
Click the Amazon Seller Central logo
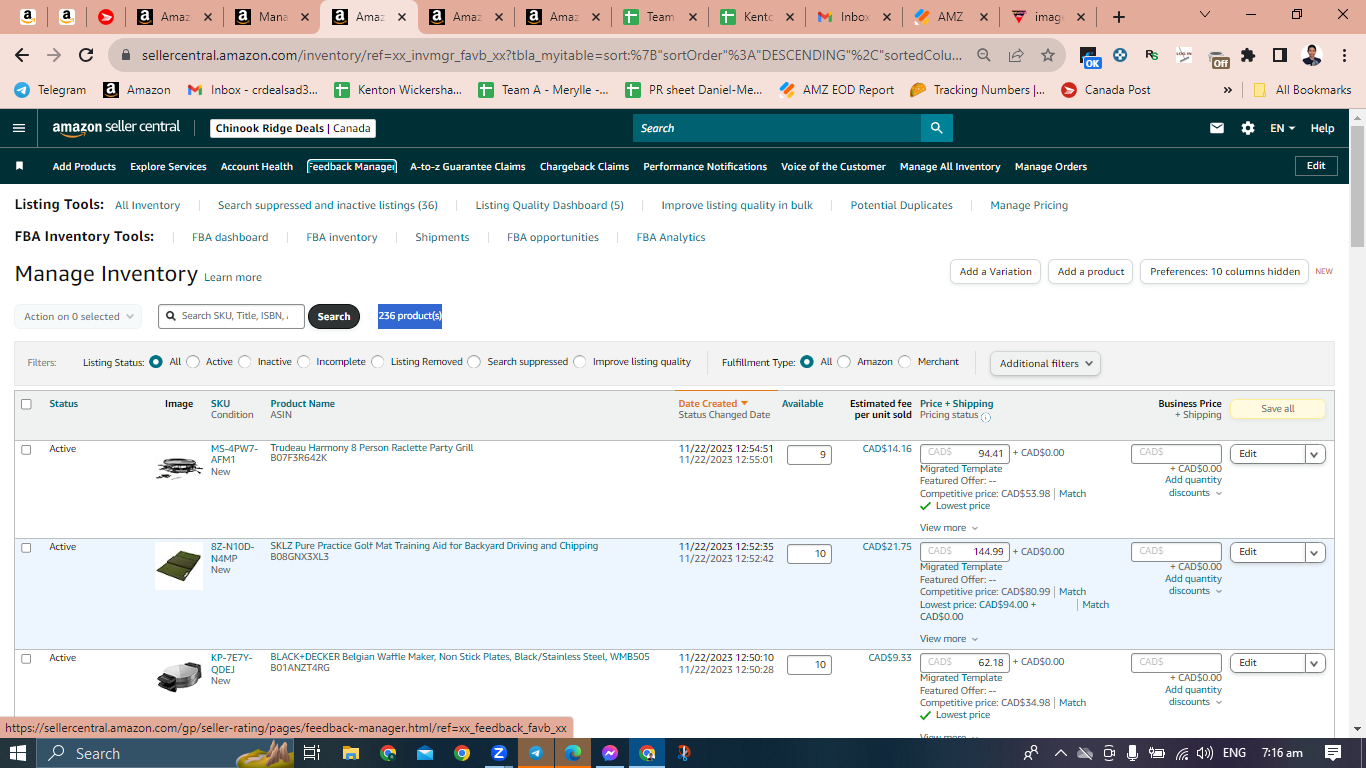coord(117,128)
